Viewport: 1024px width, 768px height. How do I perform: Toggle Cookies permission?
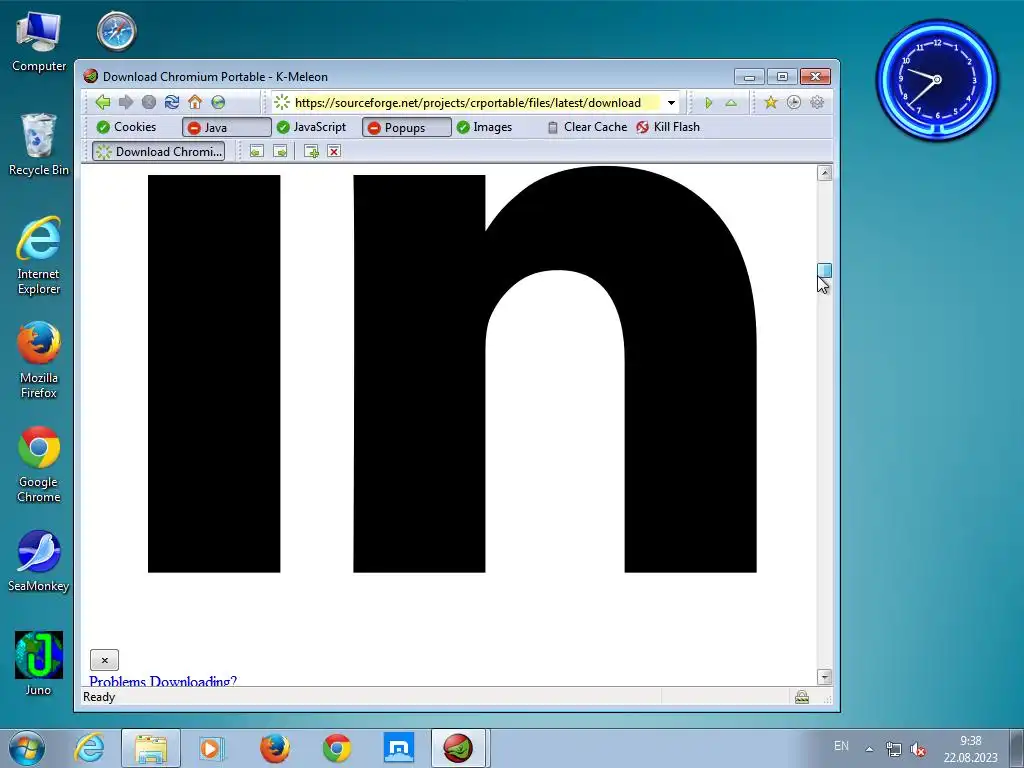click(127, 127)
